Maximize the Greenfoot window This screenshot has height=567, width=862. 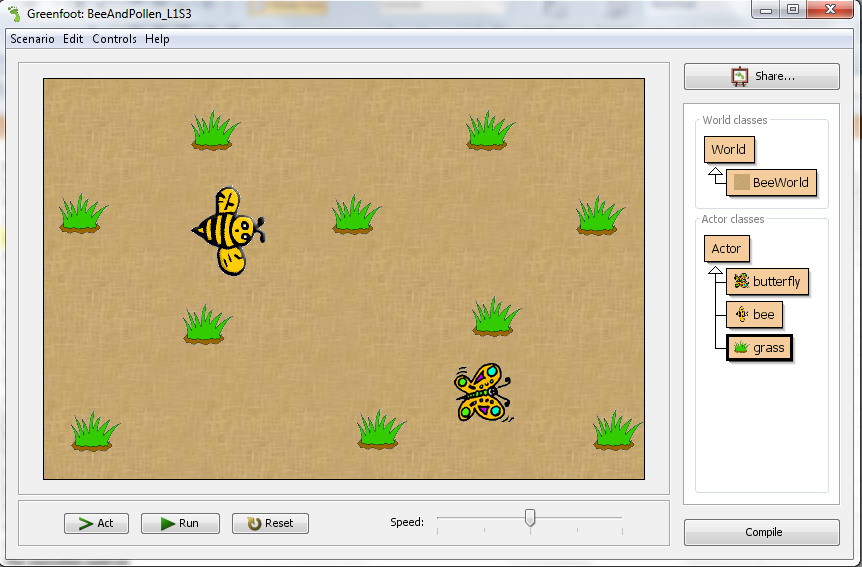pos(793,9)
